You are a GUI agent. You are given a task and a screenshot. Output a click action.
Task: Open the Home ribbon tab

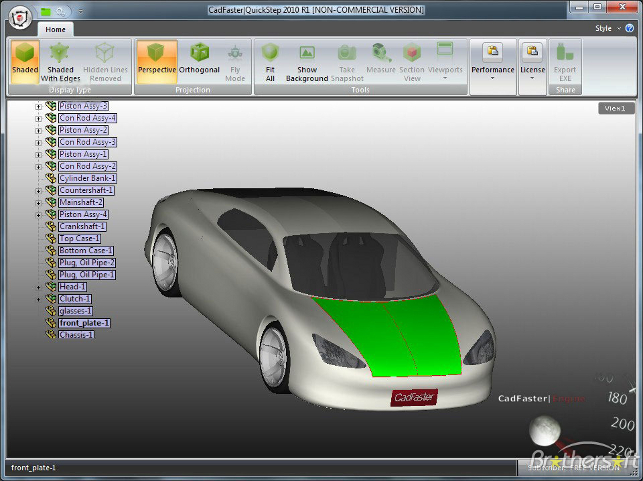point(55,30)
